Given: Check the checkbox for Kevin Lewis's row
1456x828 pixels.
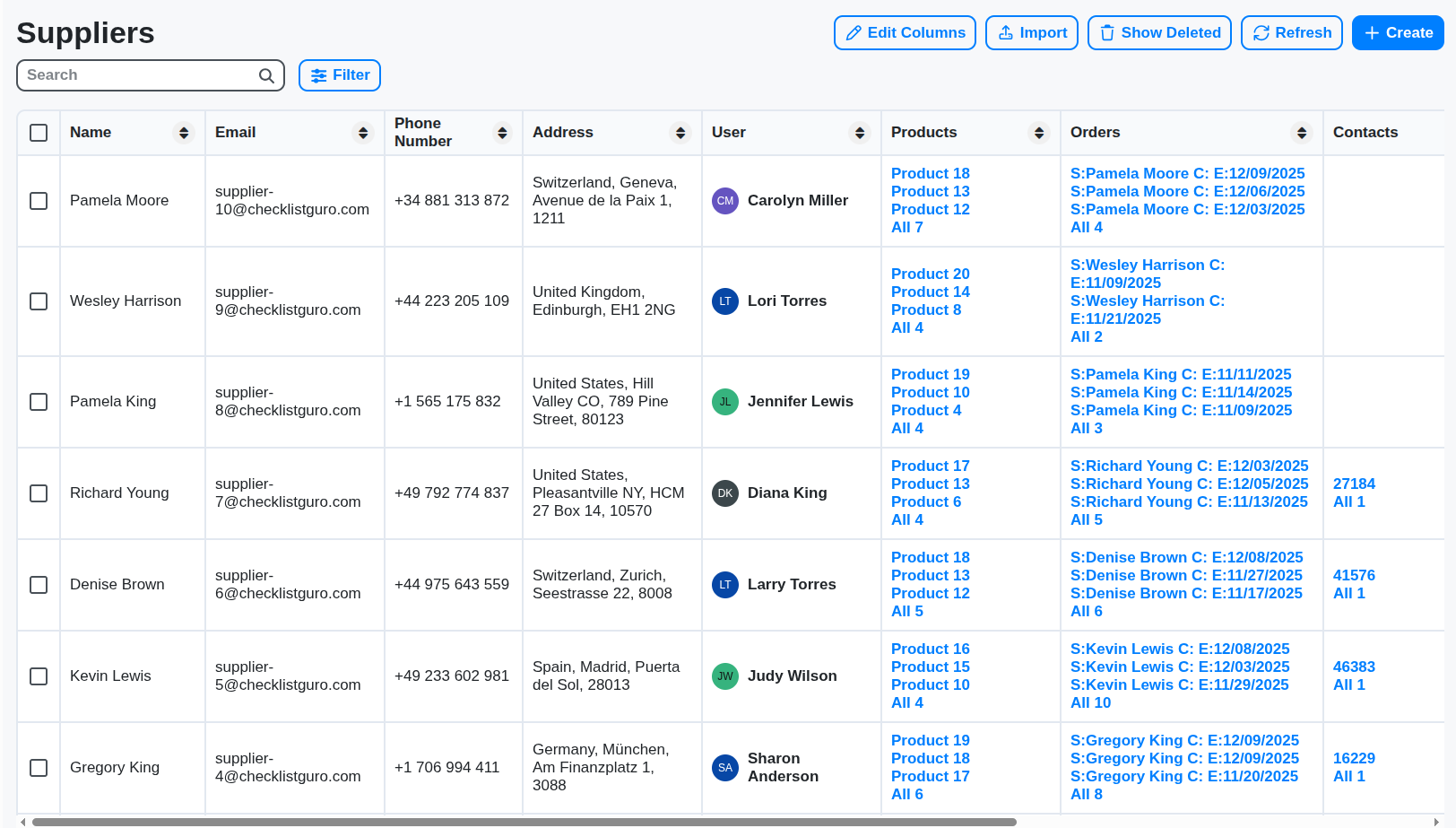Looking at the screenshot, I should click(x=39, y=676).
